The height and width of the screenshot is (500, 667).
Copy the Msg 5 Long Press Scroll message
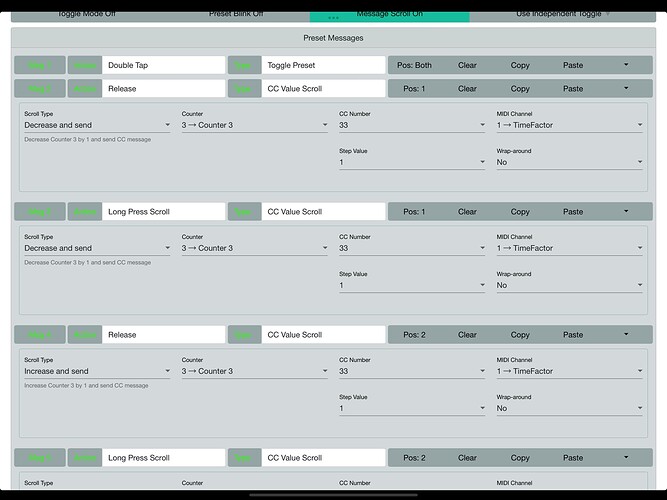click(x=520, y=458)
